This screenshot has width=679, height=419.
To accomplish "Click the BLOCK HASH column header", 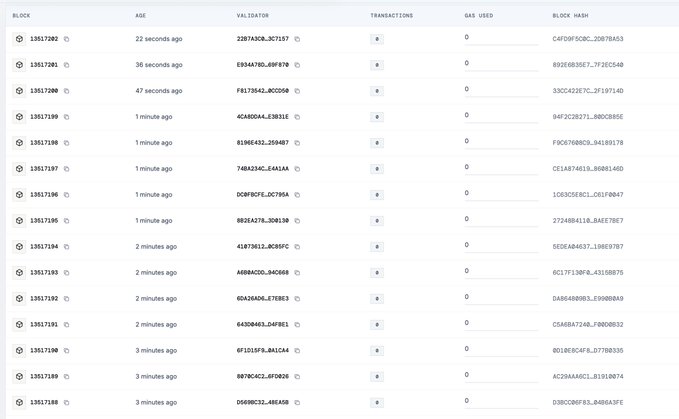I will [x=570, y=16].
